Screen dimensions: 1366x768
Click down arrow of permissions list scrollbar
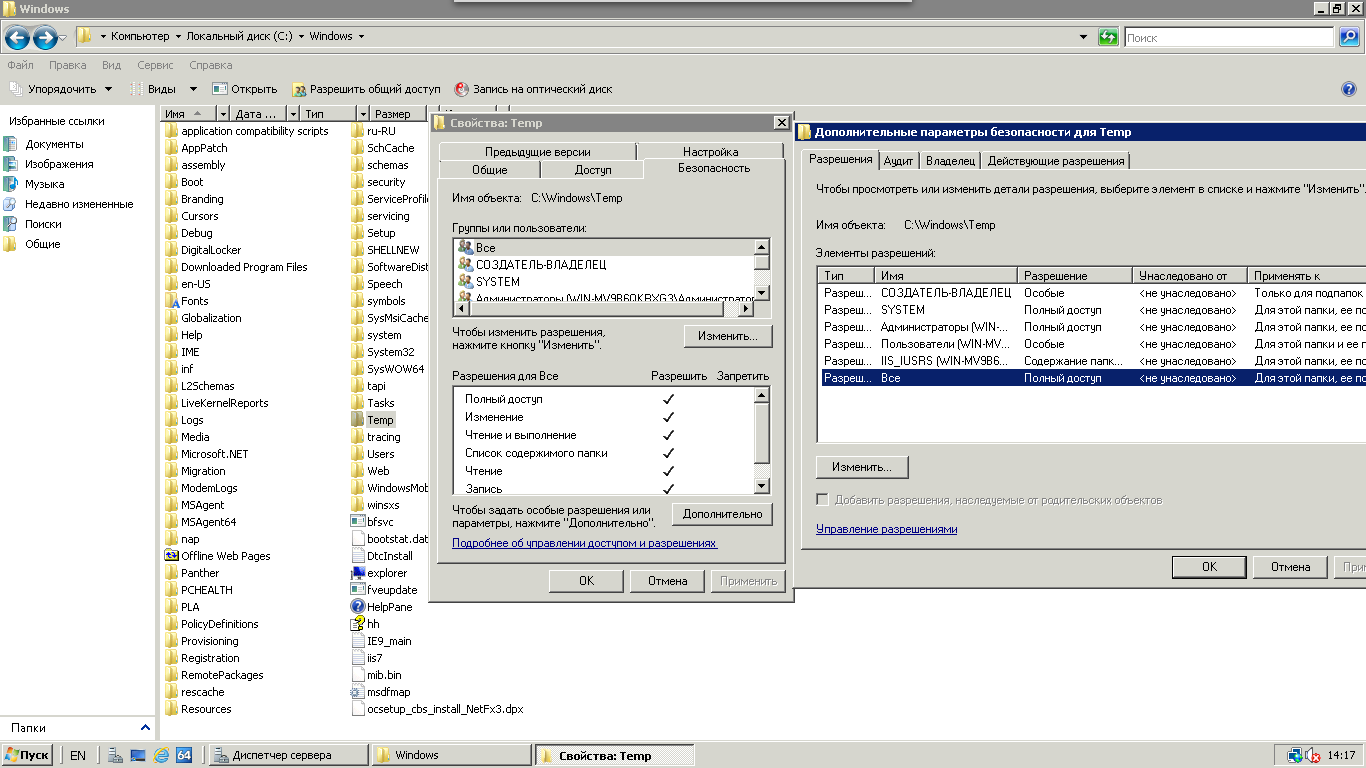tap(762, 486)
